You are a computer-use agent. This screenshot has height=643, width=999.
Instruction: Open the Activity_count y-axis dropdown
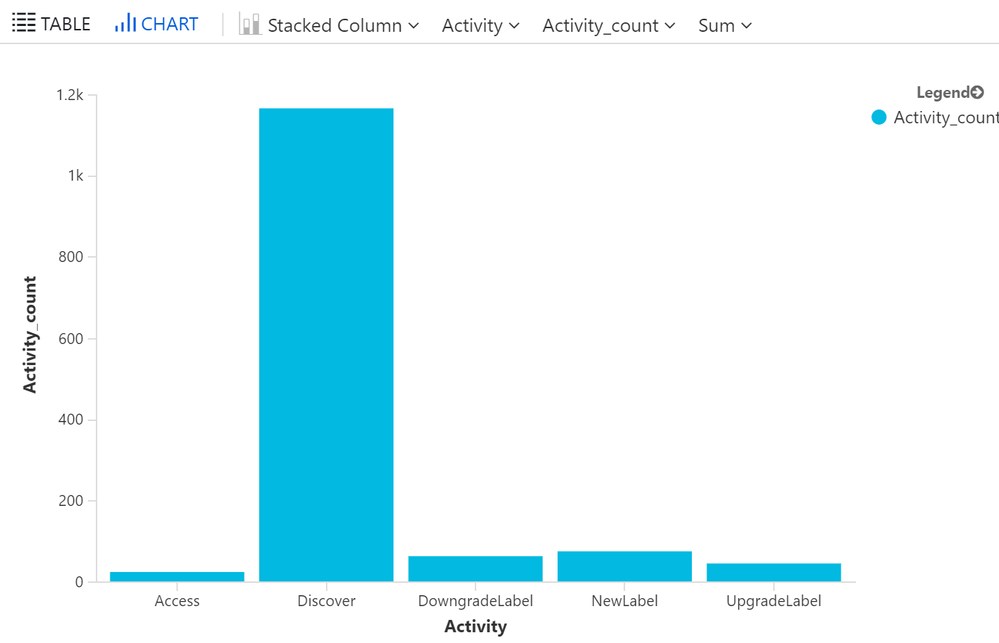click(x=608, y=26)
